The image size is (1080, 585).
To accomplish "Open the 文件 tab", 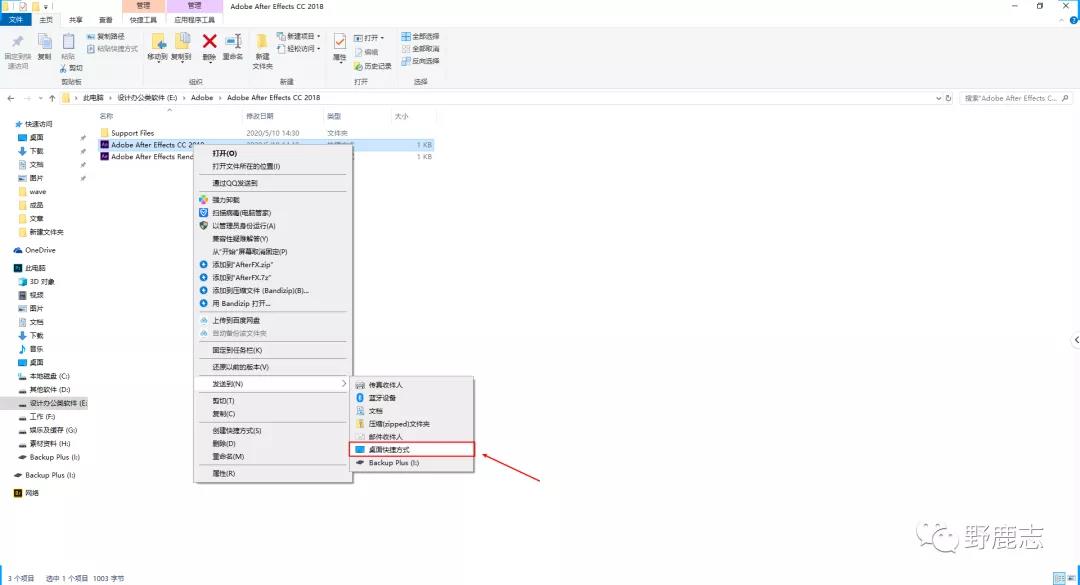I will (x=15, y=20).
